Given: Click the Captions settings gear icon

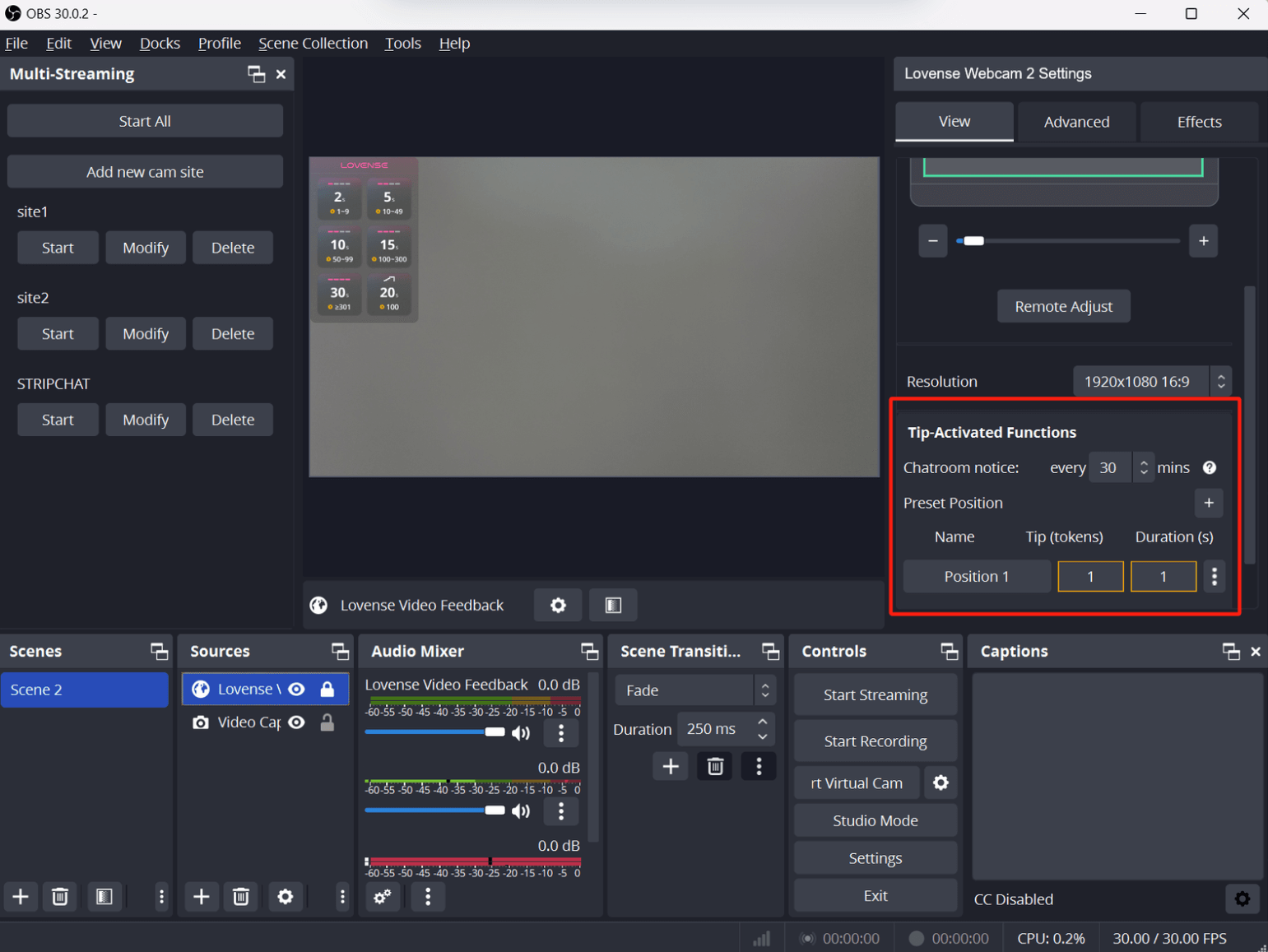Looking at the screenshot, I should point(1242,899).
